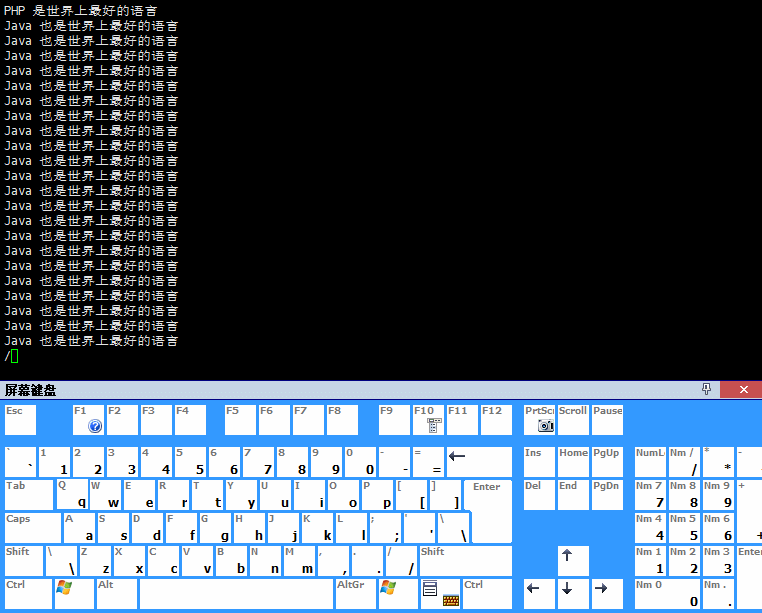Click the Ins key

[539, 462]
